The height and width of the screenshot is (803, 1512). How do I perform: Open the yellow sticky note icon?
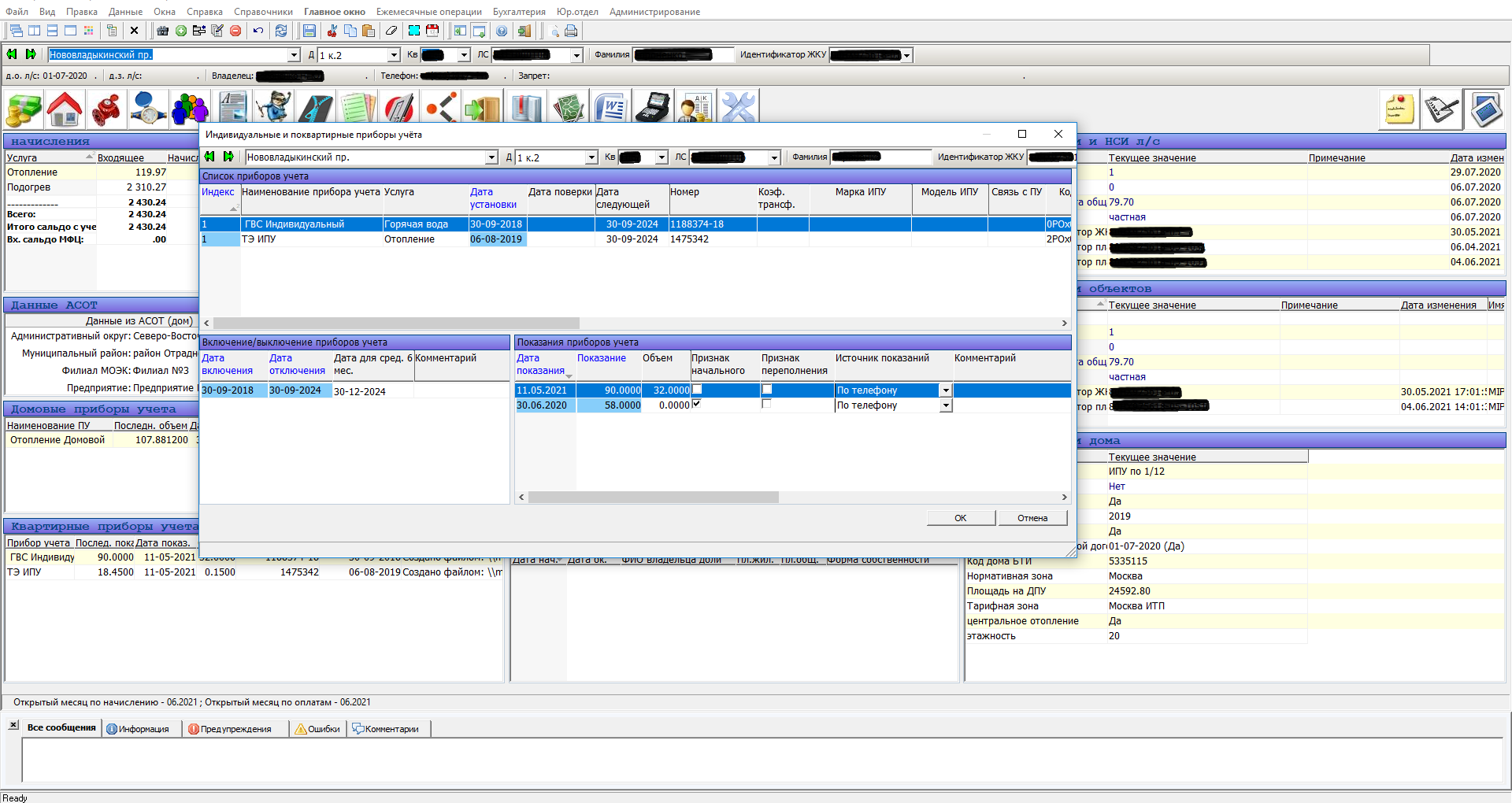click(x=1399, y=109)
